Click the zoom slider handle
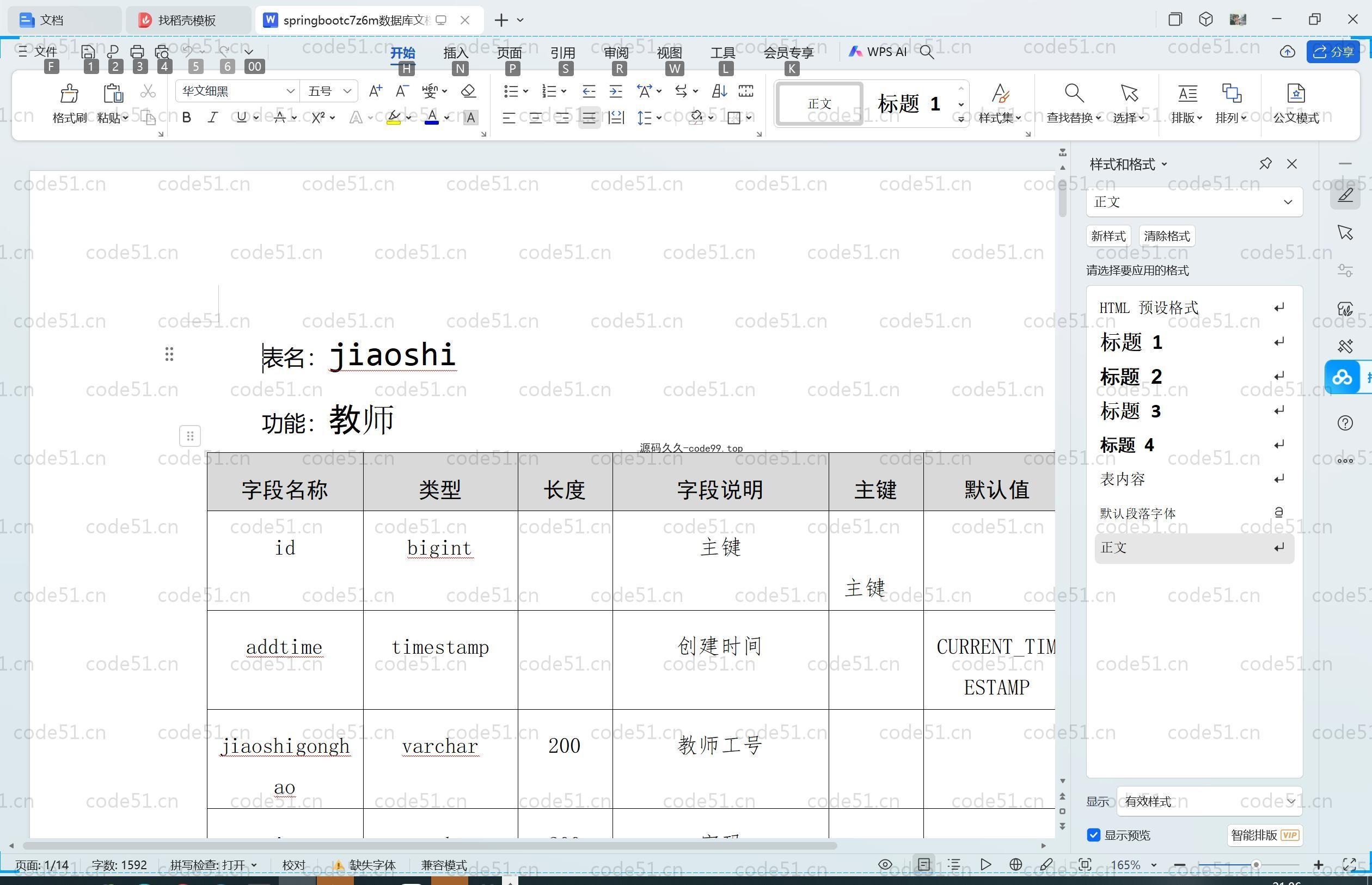The width and height of the screenshot is (1372, 885). coord(1256,864)
